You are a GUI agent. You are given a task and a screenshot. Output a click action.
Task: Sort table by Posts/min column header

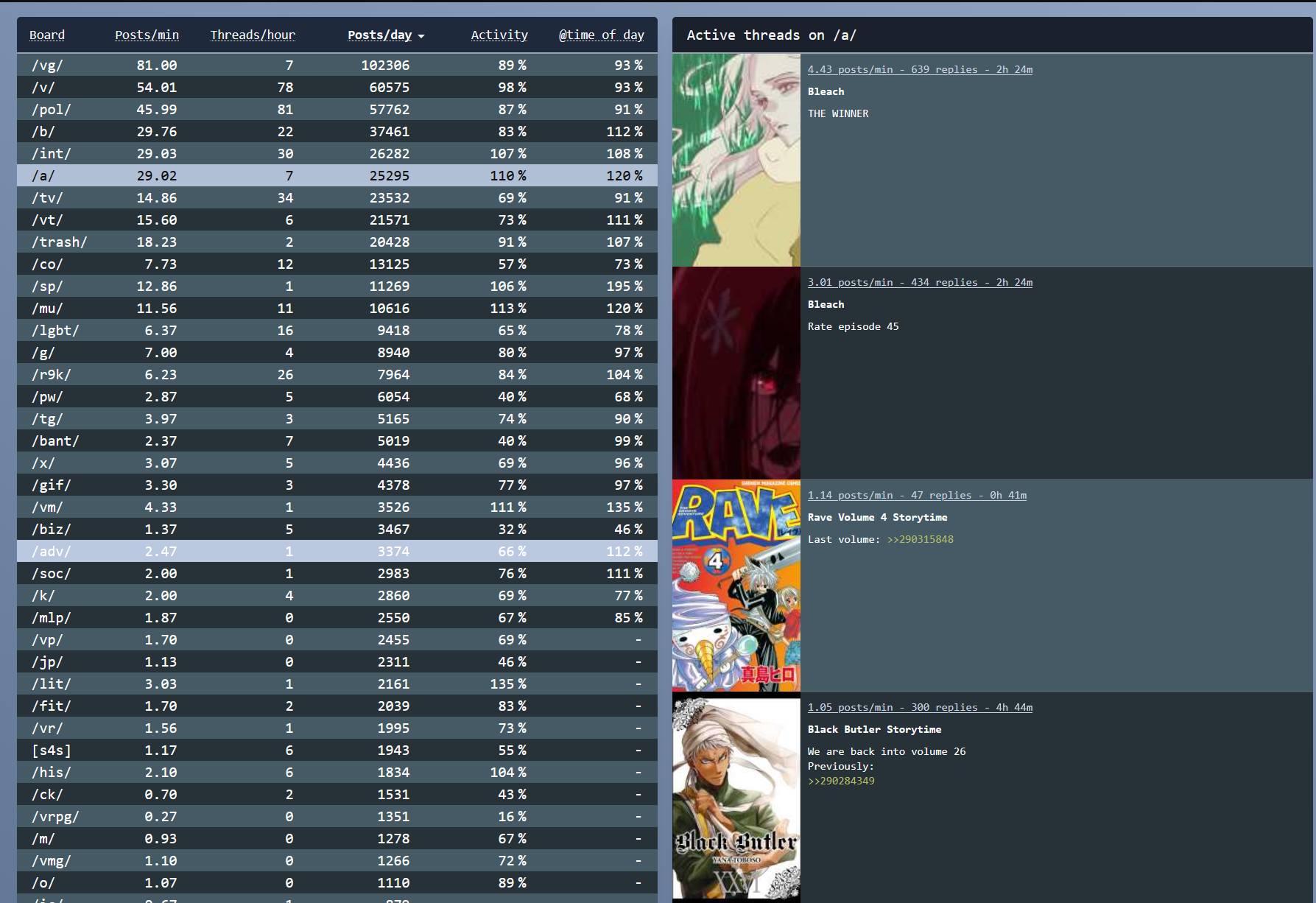[x=147, y=35]
